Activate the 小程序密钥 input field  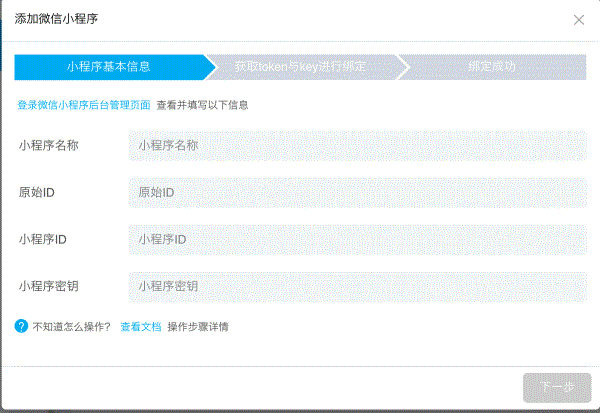click(357, 286)
